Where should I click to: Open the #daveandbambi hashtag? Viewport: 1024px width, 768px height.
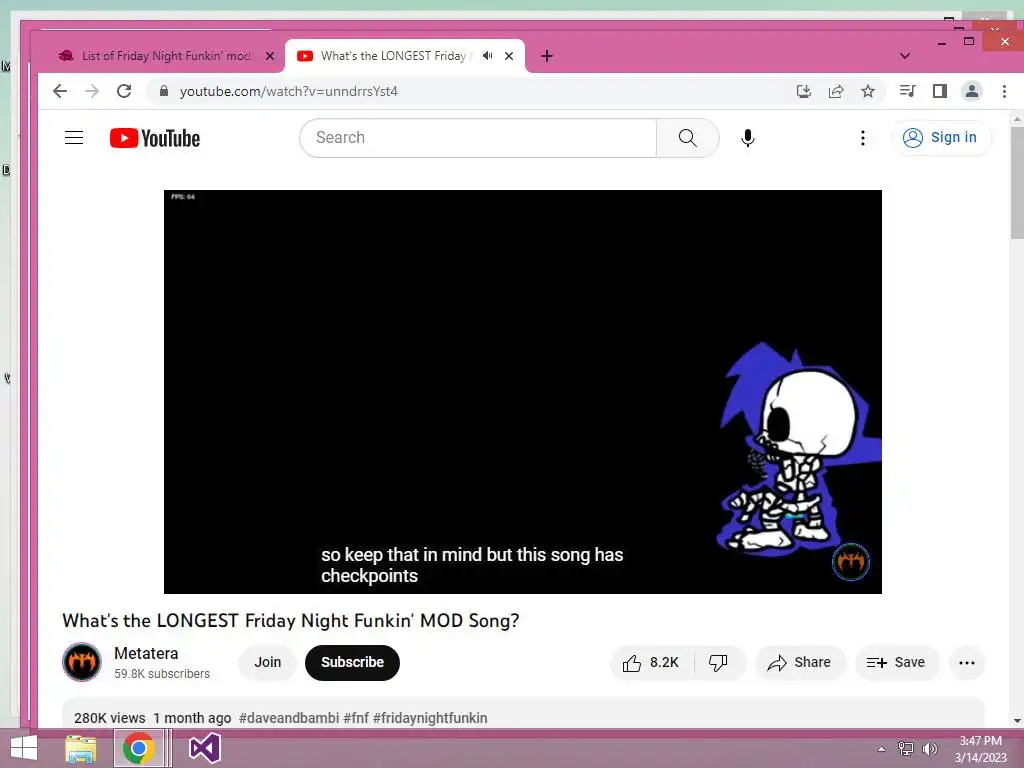[289, 718]
